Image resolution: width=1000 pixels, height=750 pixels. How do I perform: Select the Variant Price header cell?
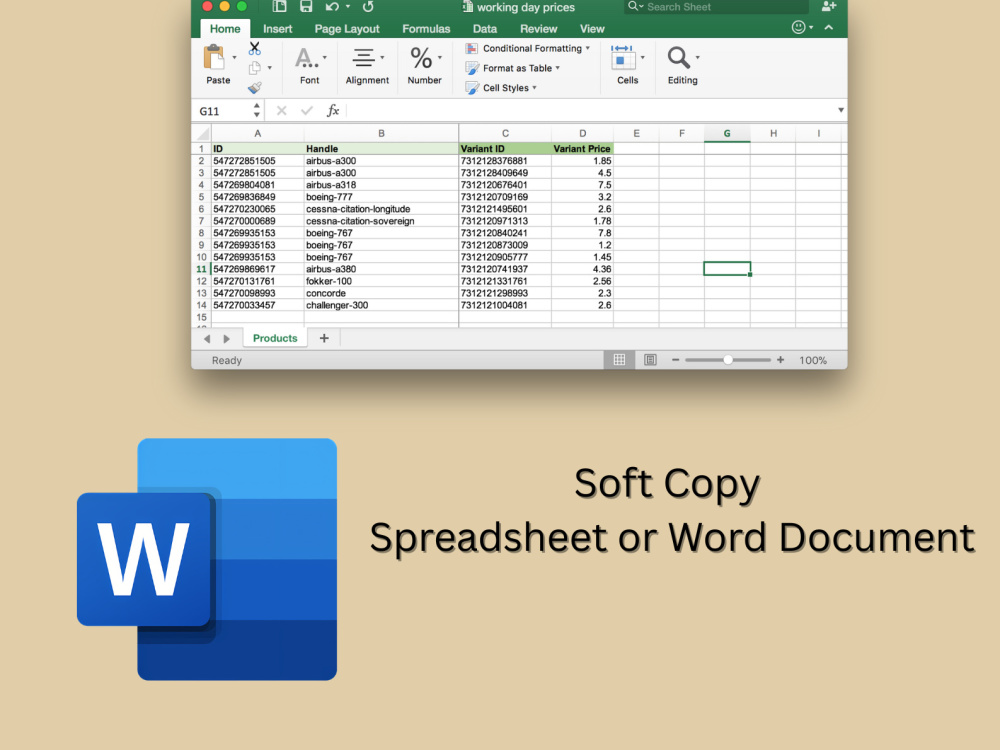582,149
